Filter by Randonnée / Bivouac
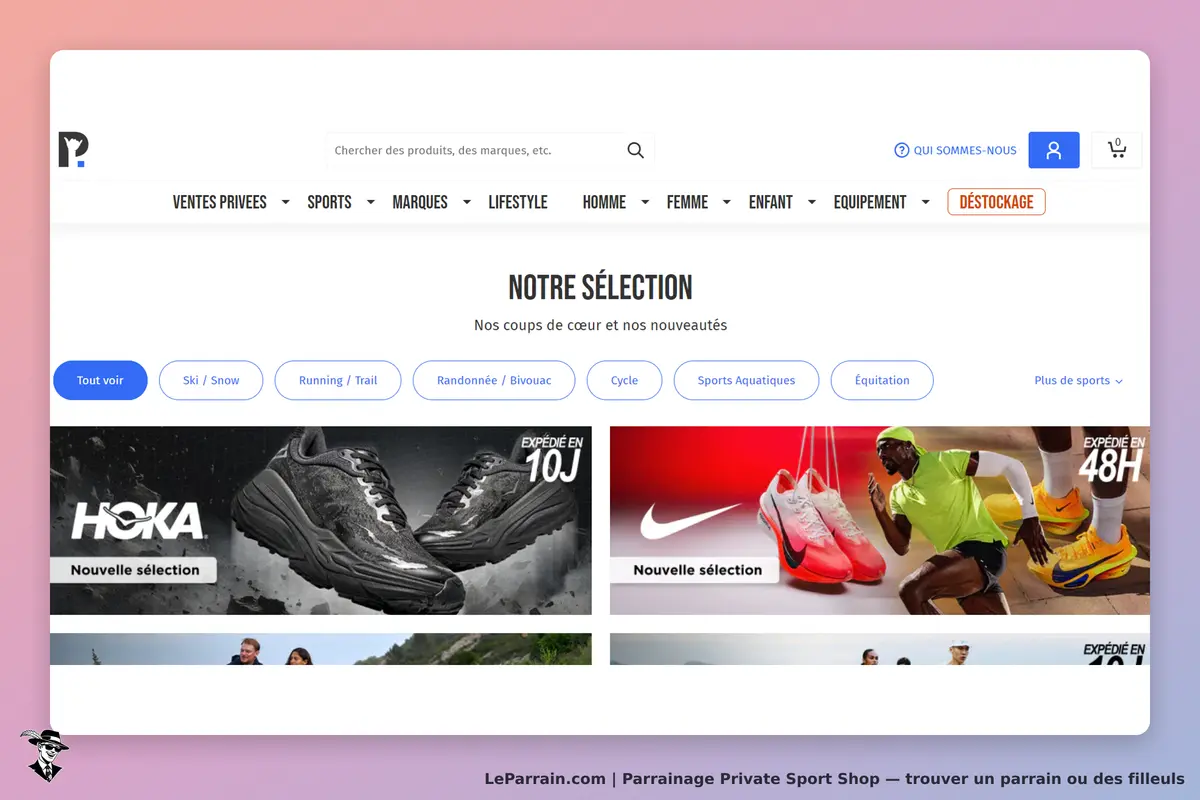1200x800 pixels. (x=494, y=380)
